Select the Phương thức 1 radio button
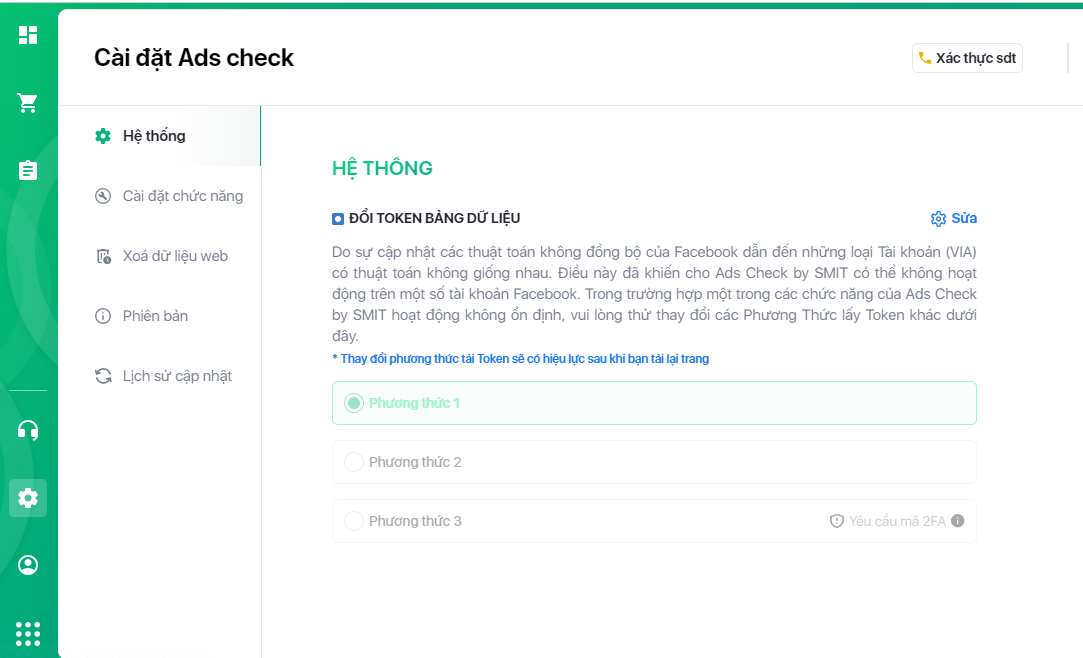 tap(353, 403)
